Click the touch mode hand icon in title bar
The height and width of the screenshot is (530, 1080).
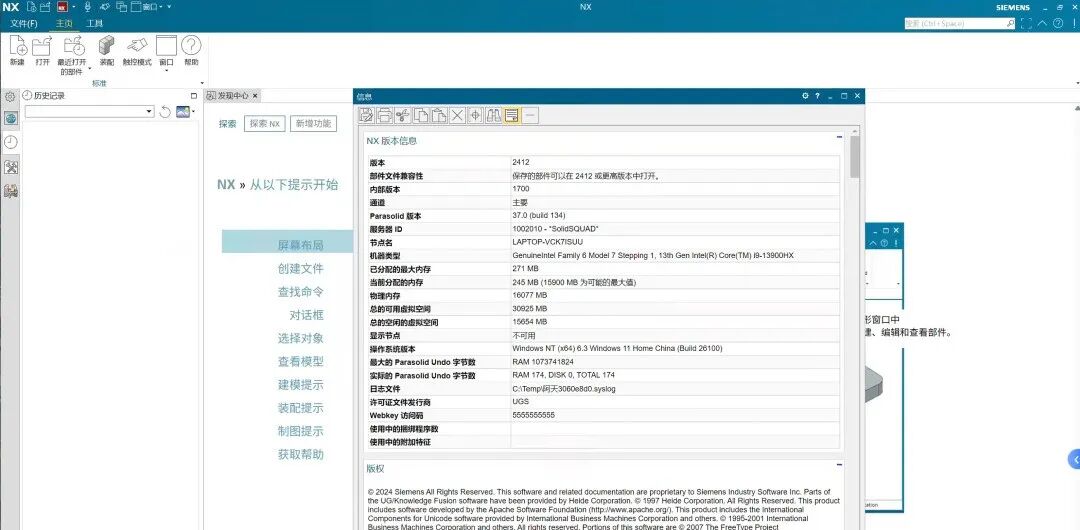tap(105, 7)
